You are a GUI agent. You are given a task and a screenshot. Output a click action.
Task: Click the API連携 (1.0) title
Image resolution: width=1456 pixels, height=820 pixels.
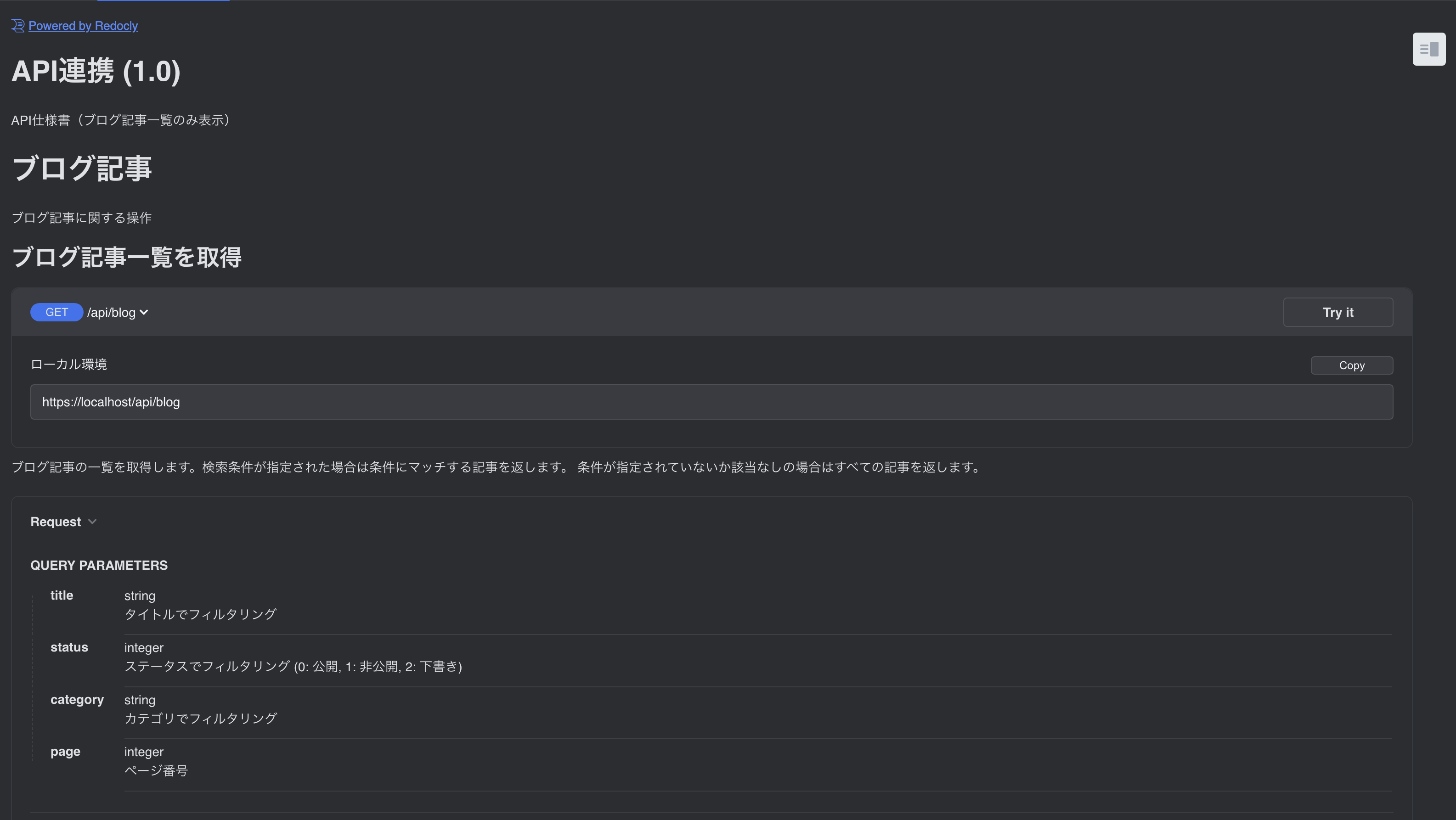click(x=96, y=71)
